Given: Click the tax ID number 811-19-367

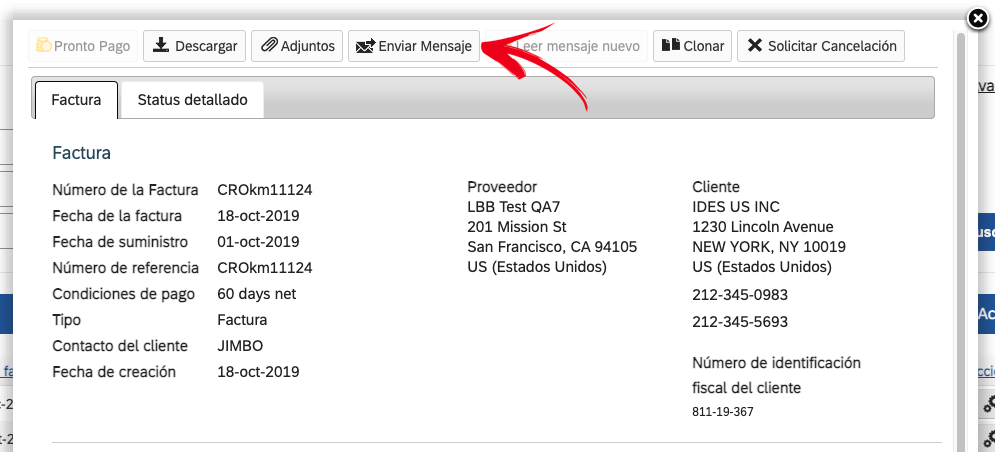Looking at the screenshot, I should pos(723,412).
